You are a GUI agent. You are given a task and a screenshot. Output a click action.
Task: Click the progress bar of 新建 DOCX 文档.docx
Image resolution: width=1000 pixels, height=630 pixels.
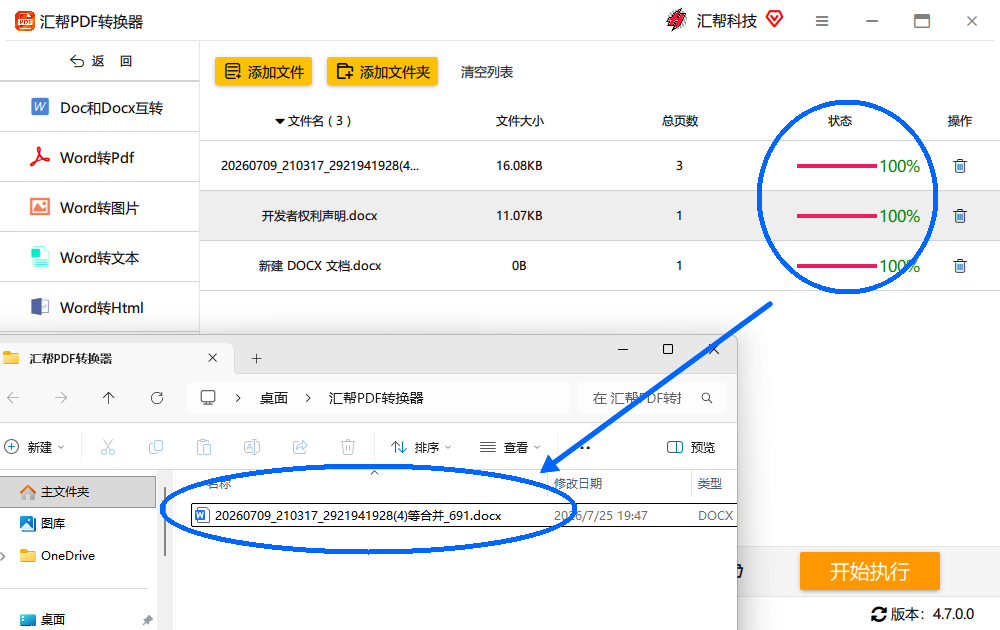click(x=836, y=266)
